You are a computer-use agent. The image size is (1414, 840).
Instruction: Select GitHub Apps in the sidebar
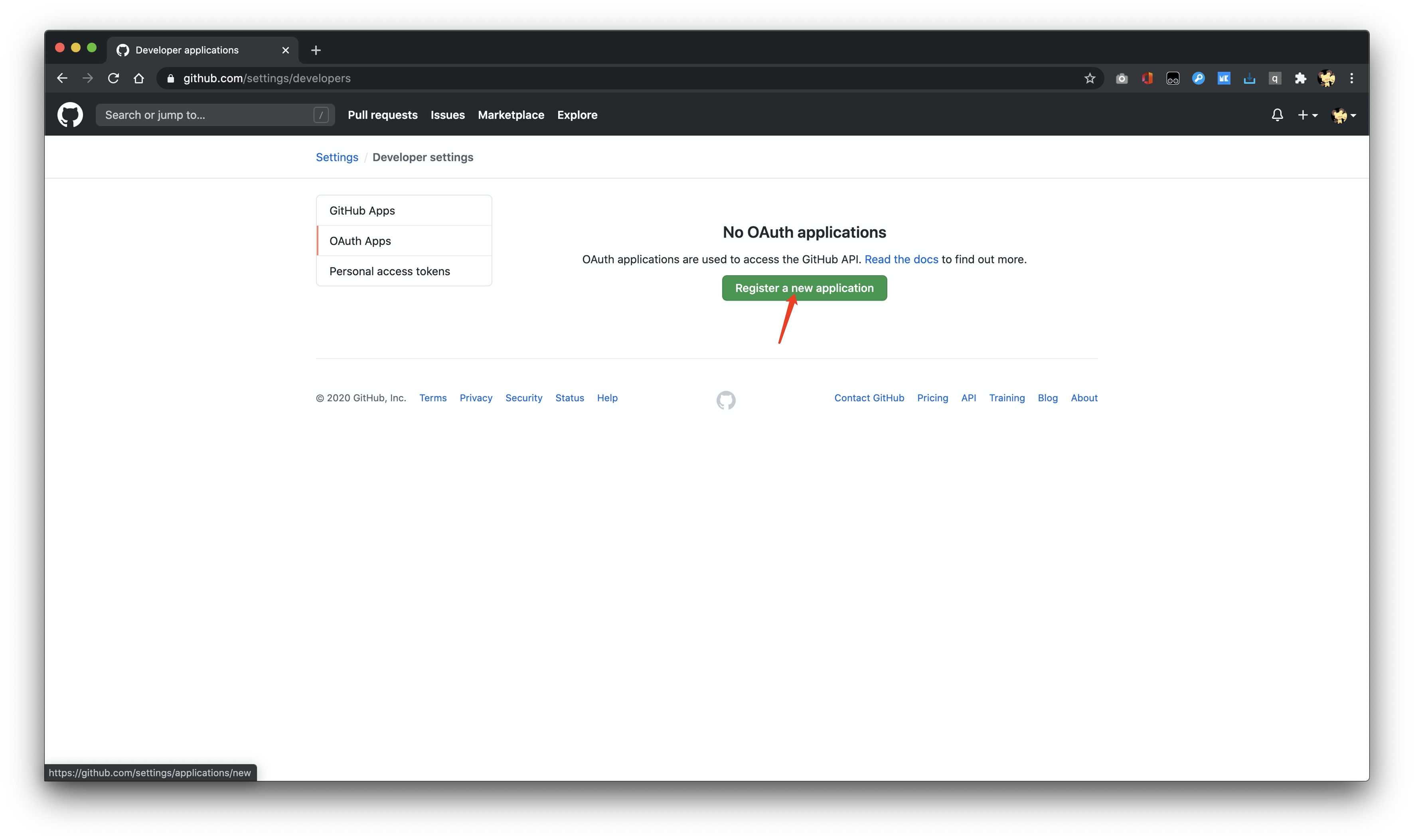(404, 211)
